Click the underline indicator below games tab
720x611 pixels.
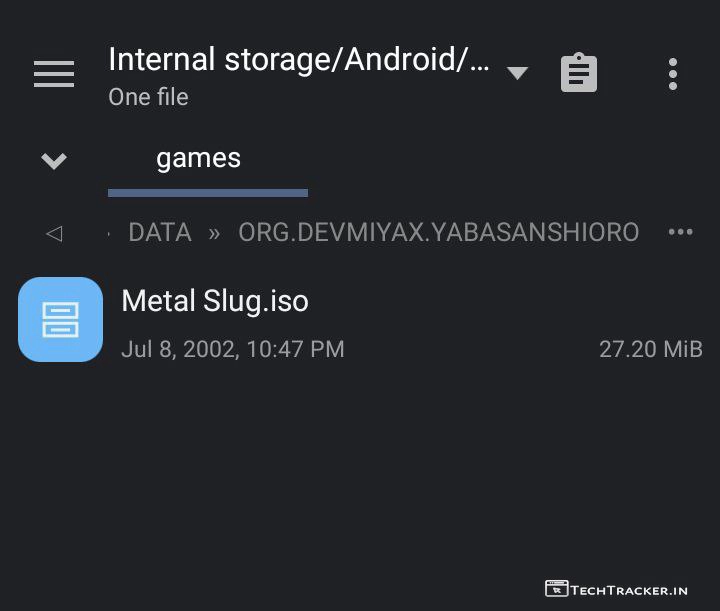pyautogui.click(x=207, y=192)
